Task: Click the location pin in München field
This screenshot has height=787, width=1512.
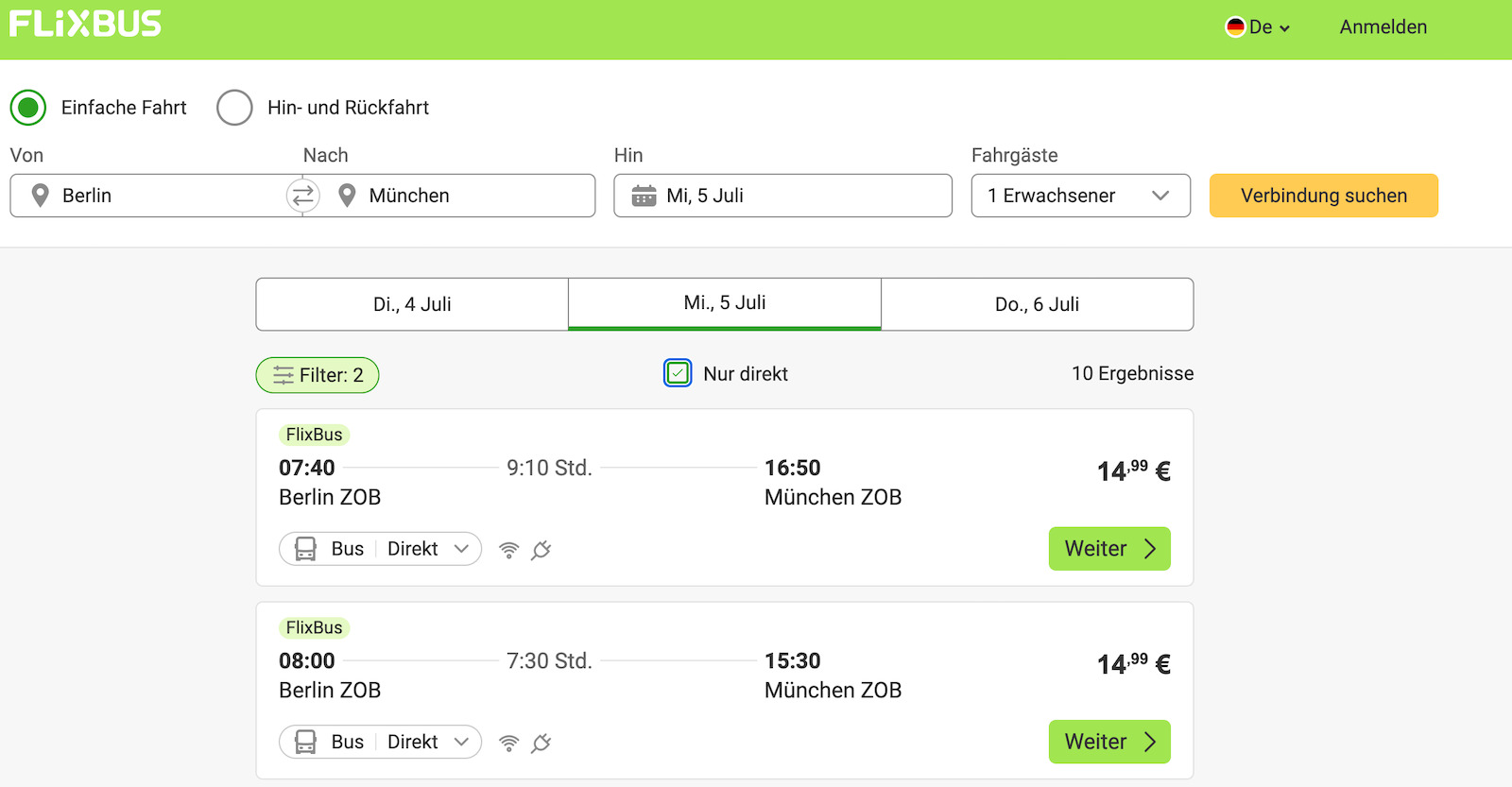Action: coord(347,196)
